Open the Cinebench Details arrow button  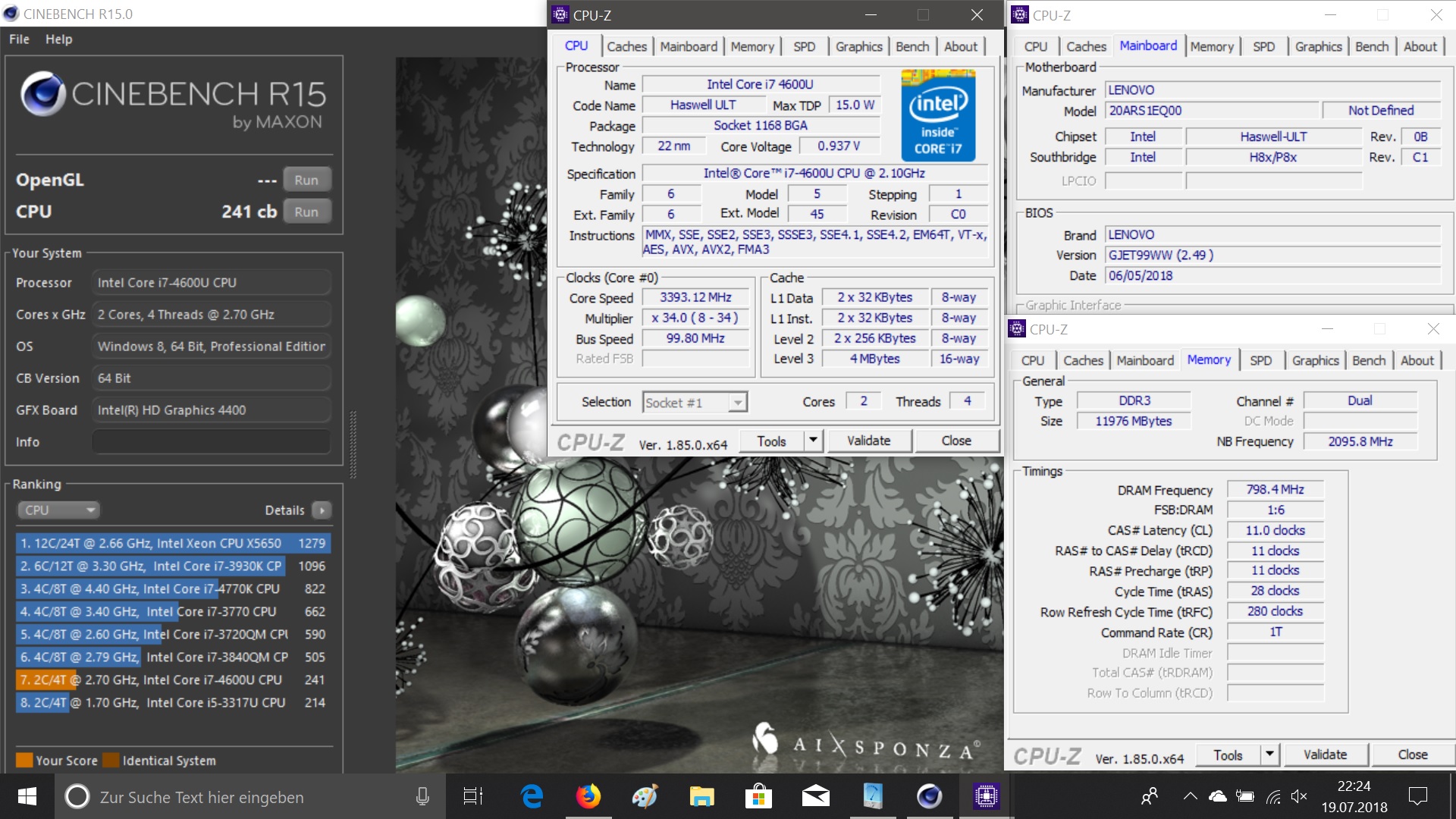[x=322, y=510]
